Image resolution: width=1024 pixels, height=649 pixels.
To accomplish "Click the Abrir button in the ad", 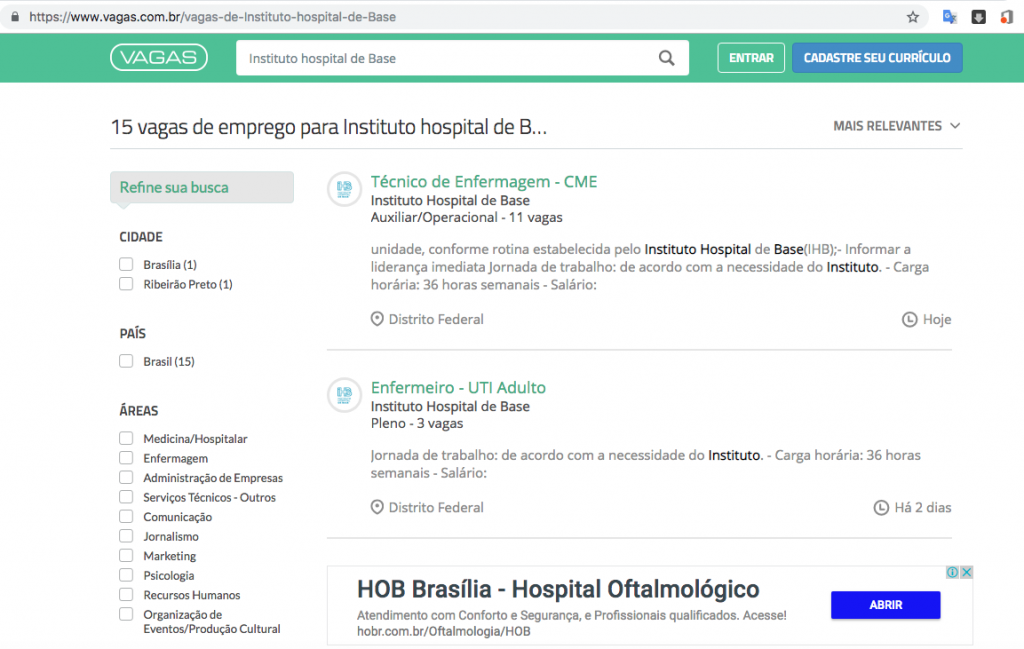I will 885,605.
